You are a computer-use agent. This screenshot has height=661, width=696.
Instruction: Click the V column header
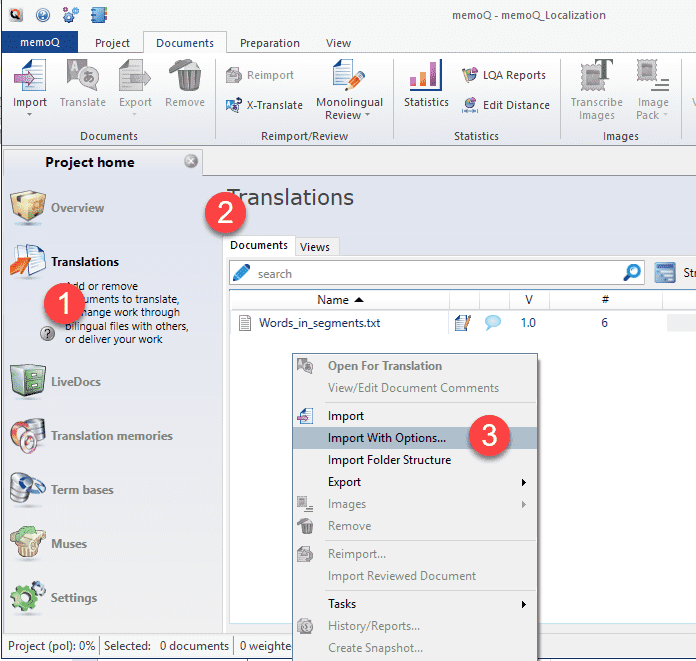coord(529,300)
